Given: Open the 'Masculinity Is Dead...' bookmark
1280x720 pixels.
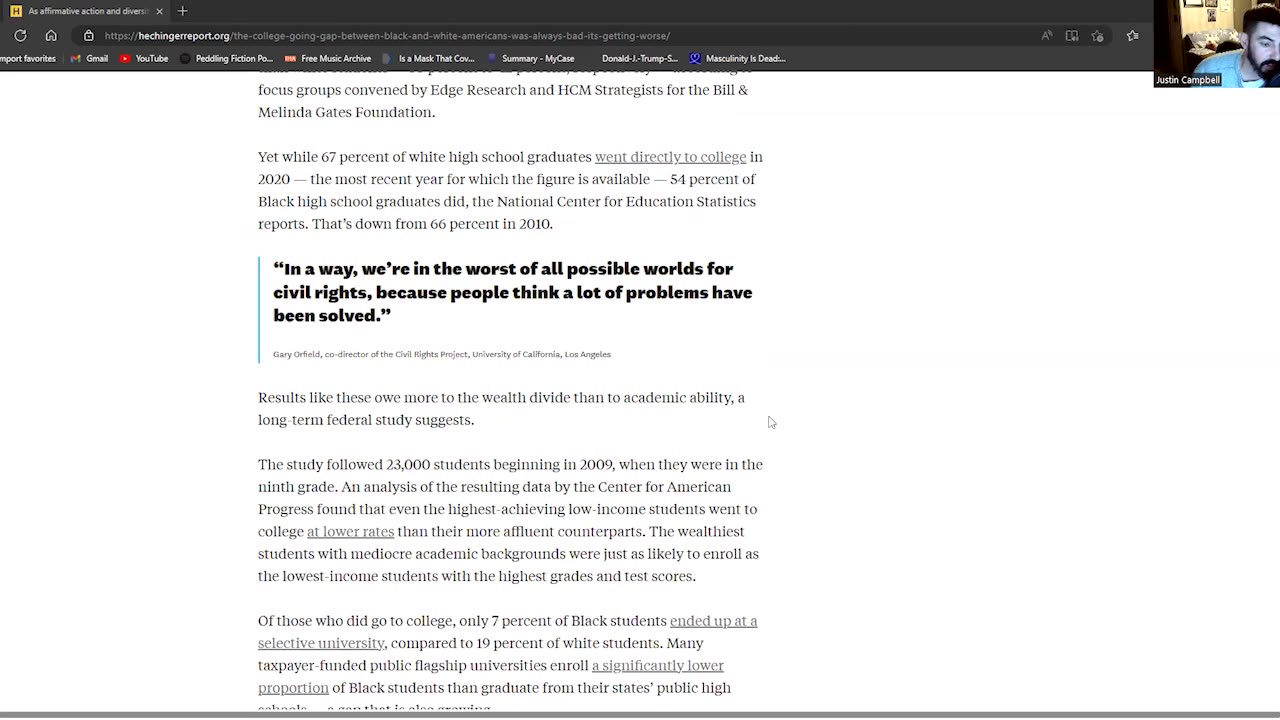Looking at the screenshot, I should pyautogui.click(x=738, y=58).
